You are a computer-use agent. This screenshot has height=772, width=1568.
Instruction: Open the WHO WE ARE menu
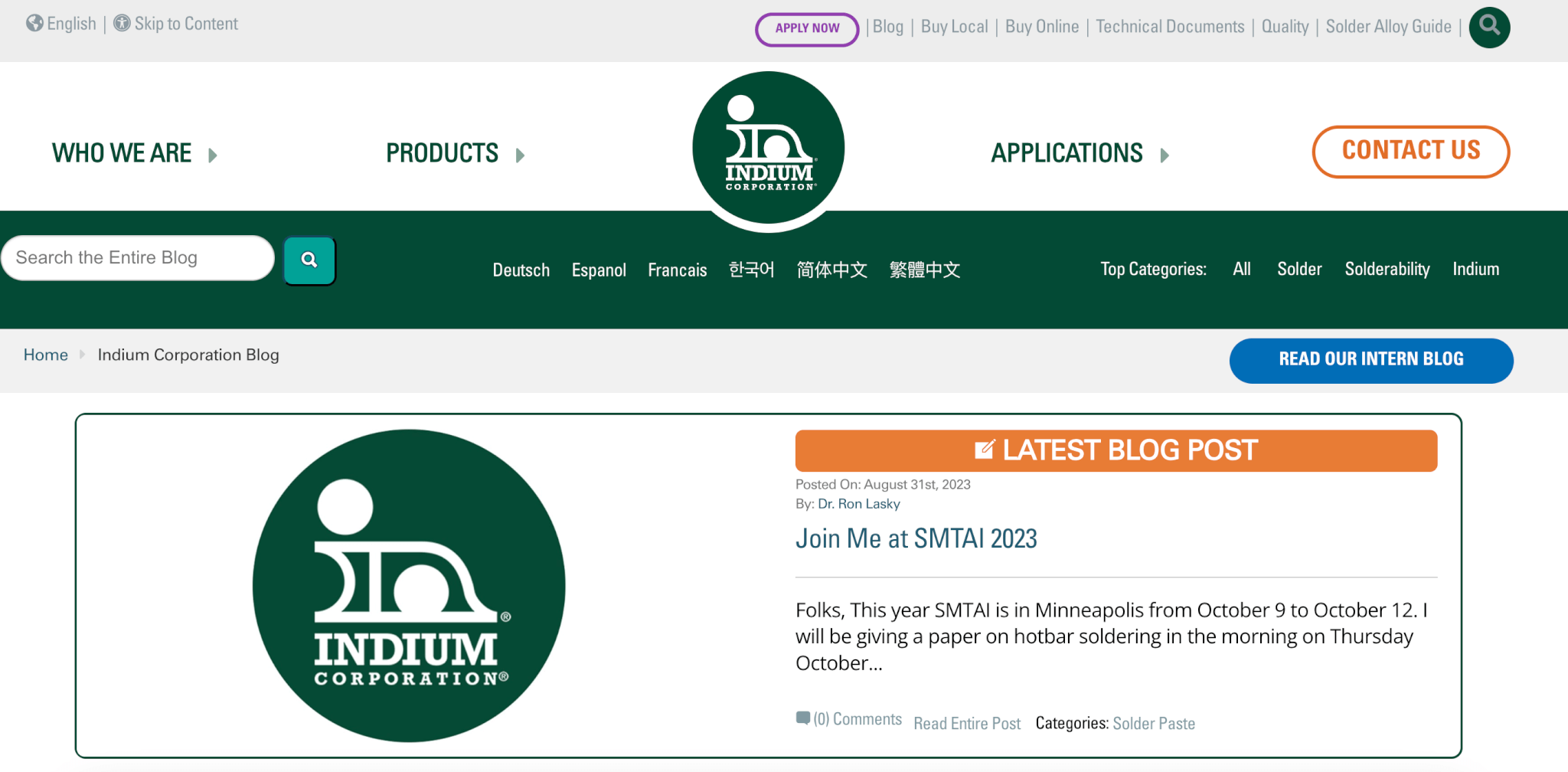click(122, 153)
